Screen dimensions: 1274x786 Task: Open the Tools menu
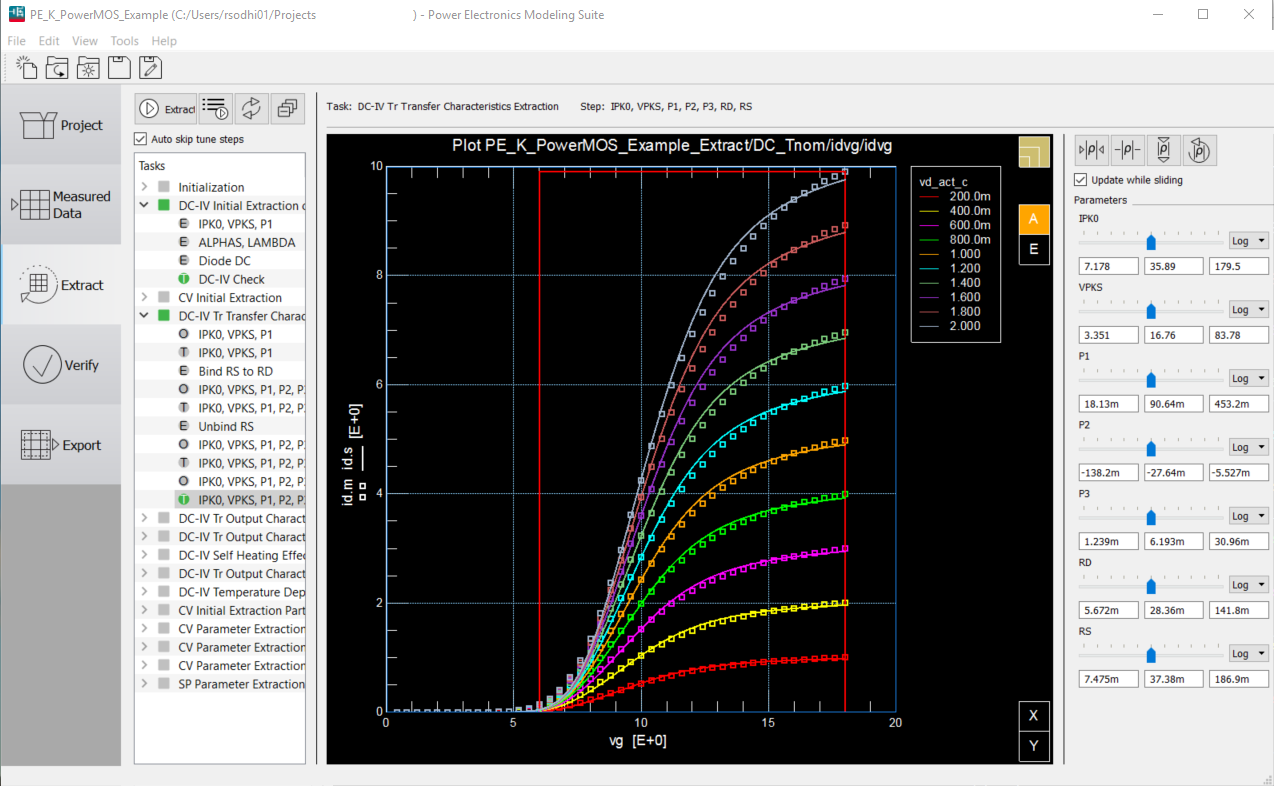click(124, 41)
